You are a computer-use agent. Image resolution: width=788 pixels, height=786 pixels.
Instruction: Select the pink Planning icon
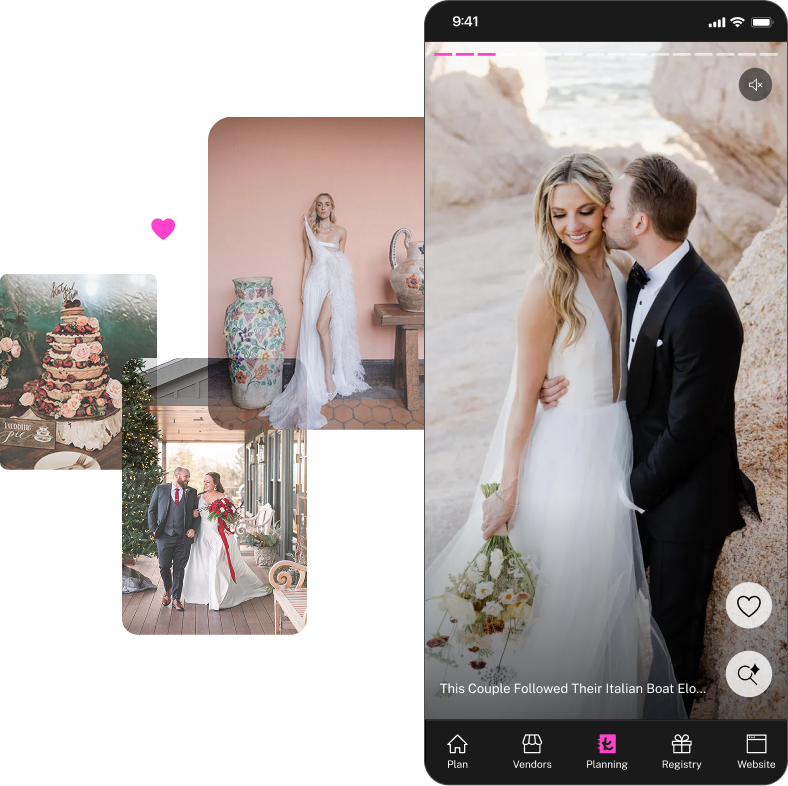tap(606, 744)
